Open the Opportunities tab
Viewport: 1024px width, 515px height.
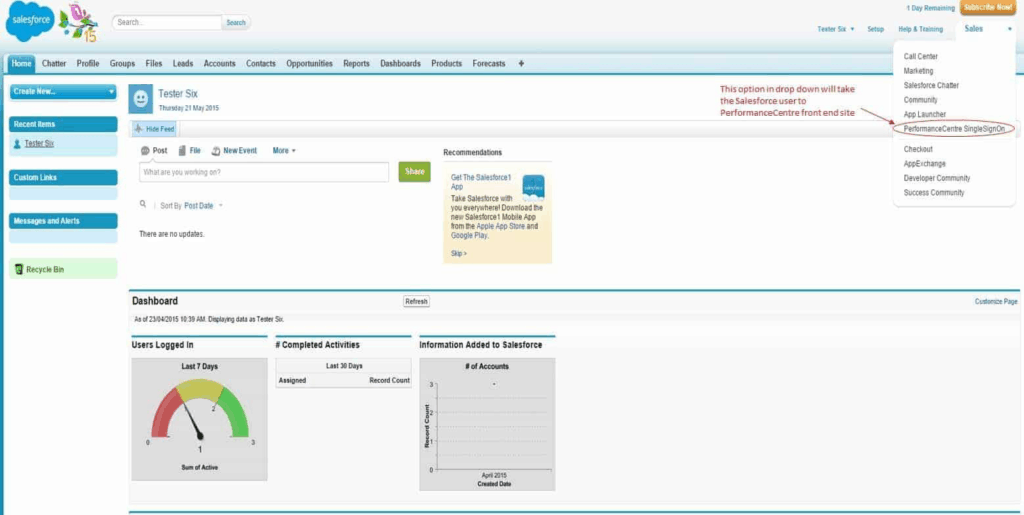coord(310,63)
